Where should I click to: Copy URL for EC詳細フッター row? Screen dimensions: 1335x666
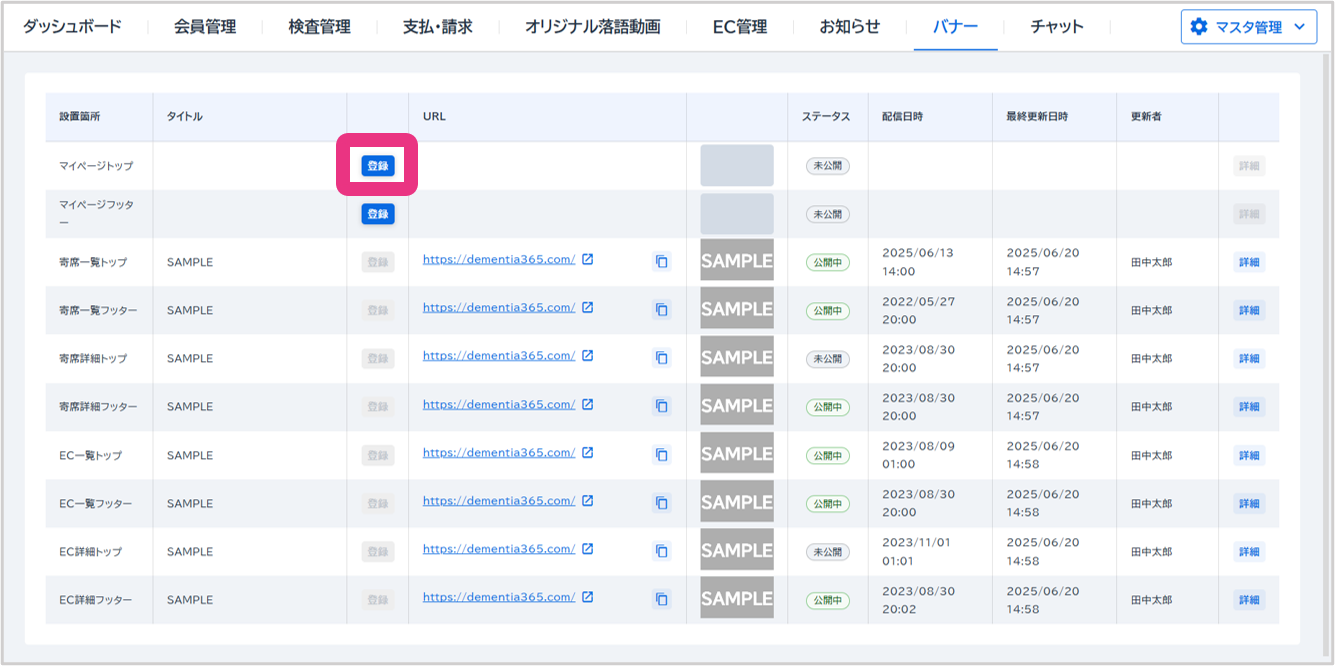[x=661, y=599]
